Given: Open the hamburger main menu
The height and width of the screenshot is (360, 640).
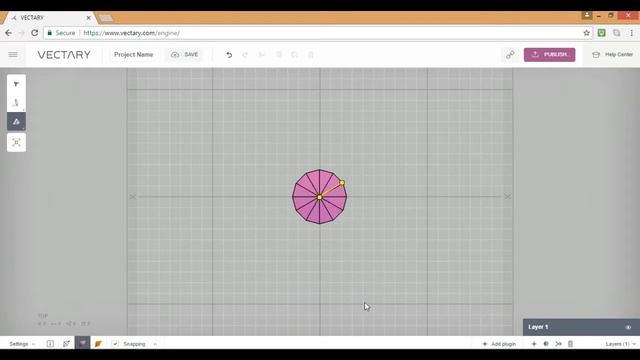Looking at the screenshot, I should coord(13,55).
